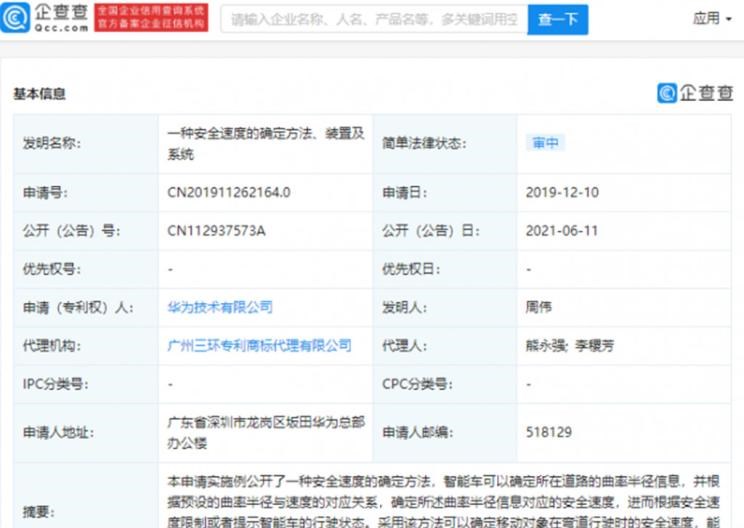The image size is (744, 528).
Task: Click the 简单法律状态 label cell
Action: tap(445, 143)
